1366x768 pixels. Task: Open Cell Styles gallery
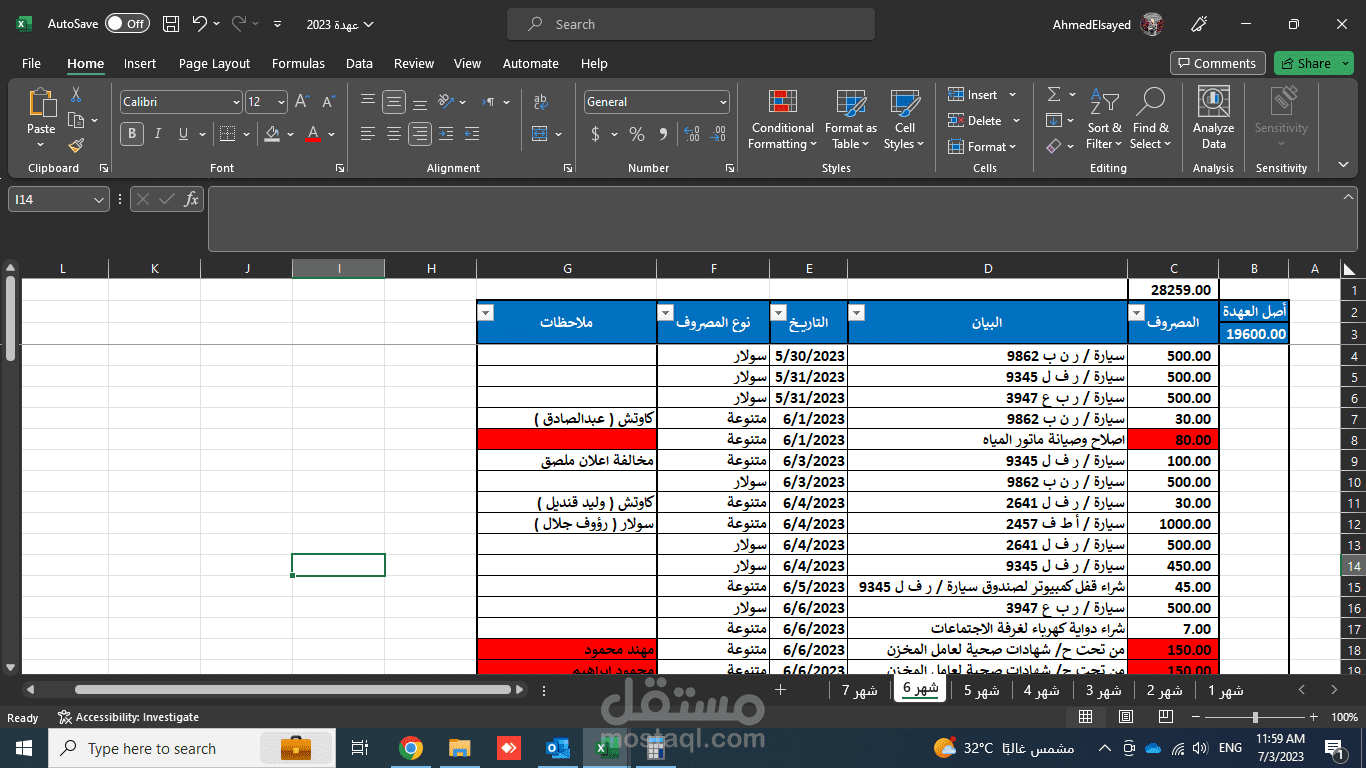click(905, 119)
